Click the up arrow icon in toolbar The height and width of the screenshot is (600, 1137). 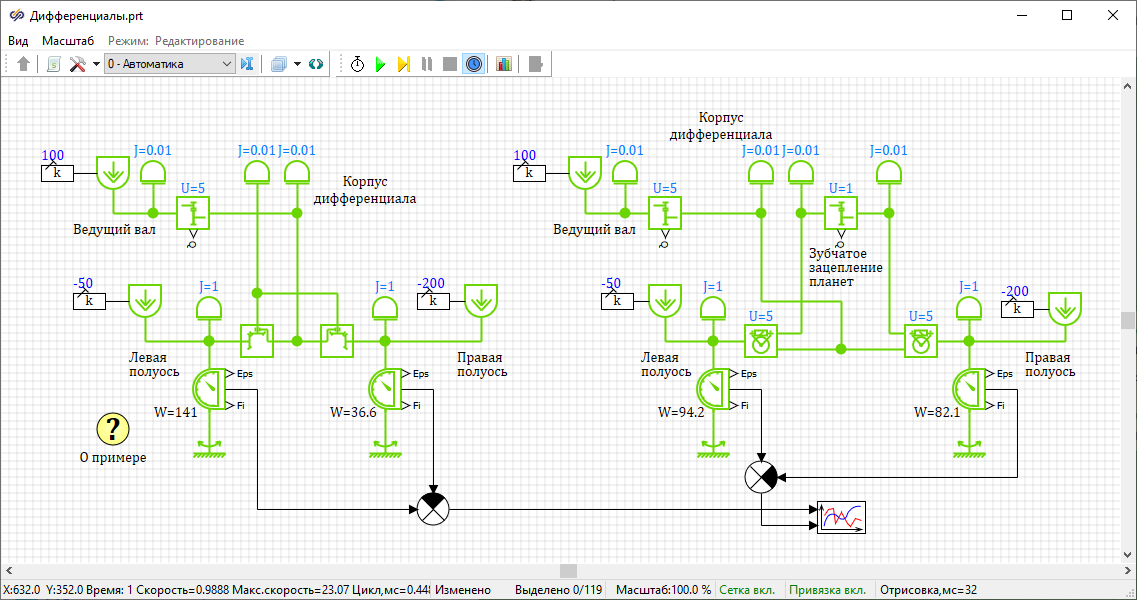pos(24,64)
